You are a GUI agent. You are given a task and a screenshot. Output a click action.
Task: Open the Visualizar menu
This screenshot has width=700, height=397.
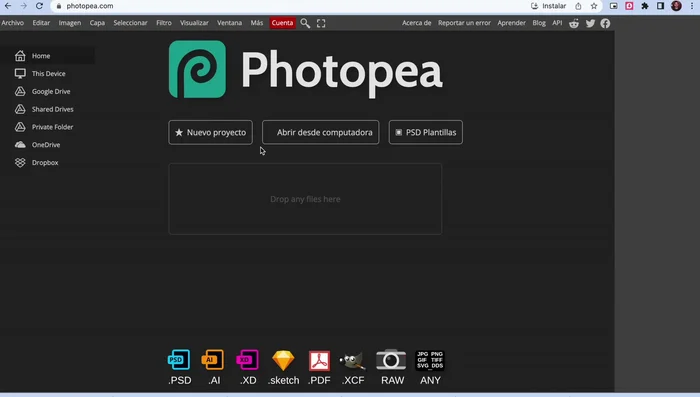pos(194,23)
